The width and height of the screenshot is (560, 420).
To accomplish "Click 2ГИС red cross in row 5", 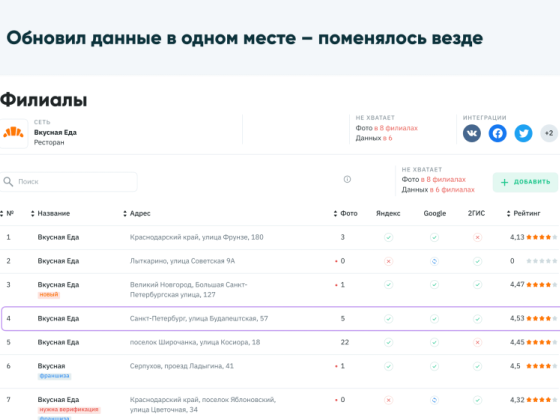I will tap(478, 342).
